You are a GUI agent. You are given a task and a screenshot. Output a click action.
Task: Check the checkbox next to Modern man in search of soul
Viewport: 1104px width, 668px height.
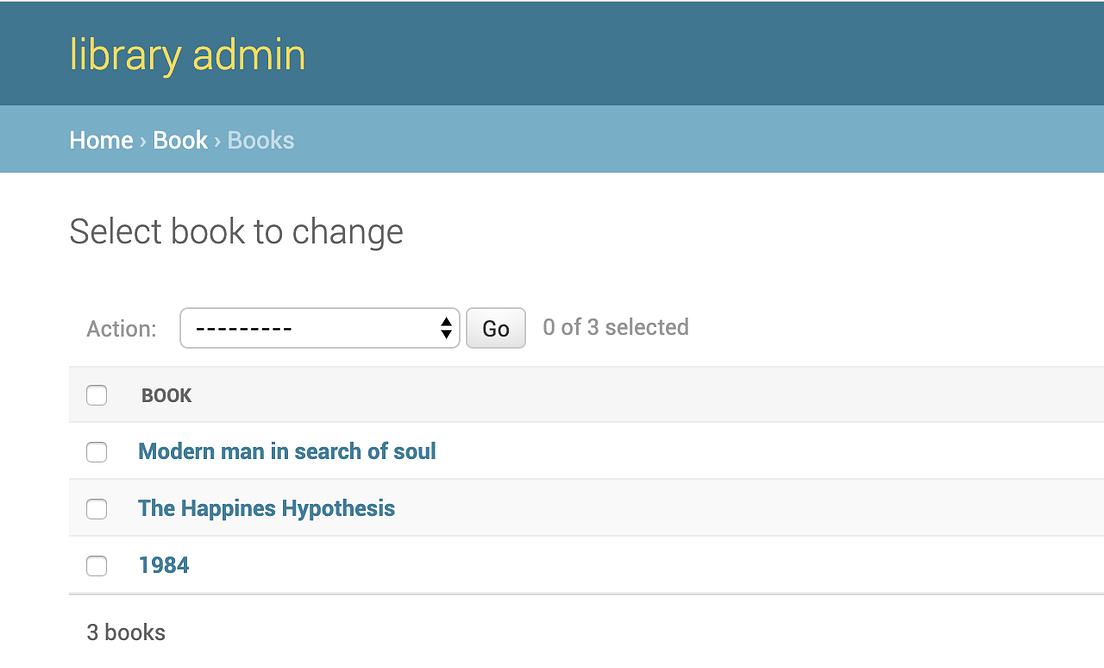click(x=96, y=452)
